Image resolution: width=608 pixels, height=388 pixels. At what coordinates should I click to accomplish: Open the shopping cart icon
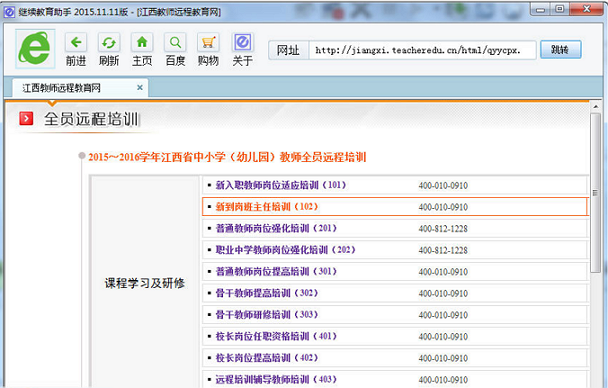pyautogui.click(x=208, y=42)
